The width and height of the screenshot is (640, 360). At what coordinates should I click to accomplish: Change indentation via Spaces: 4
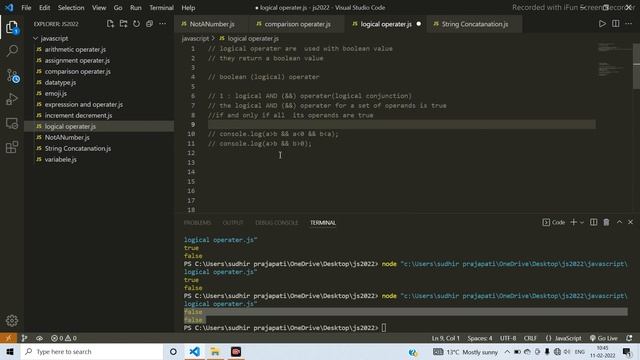480,338
